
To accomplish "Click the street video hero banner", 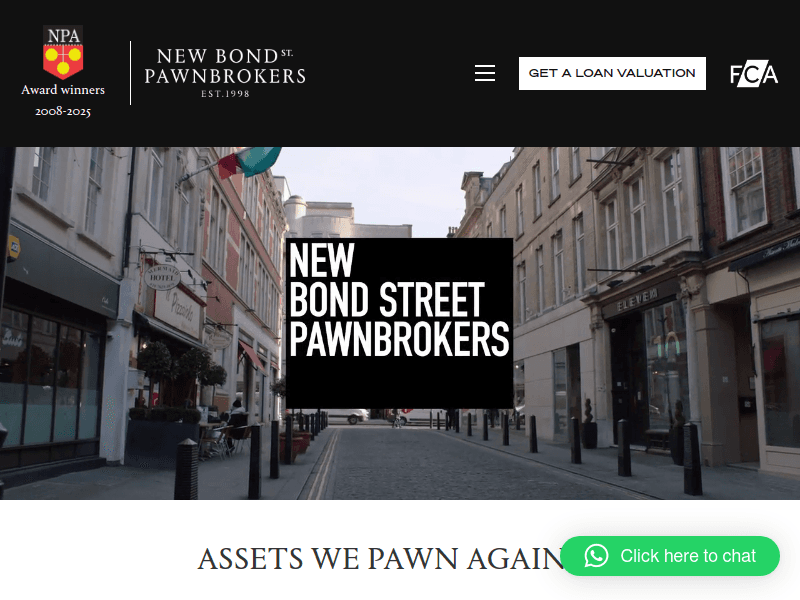I will click(x=400, y=323).
